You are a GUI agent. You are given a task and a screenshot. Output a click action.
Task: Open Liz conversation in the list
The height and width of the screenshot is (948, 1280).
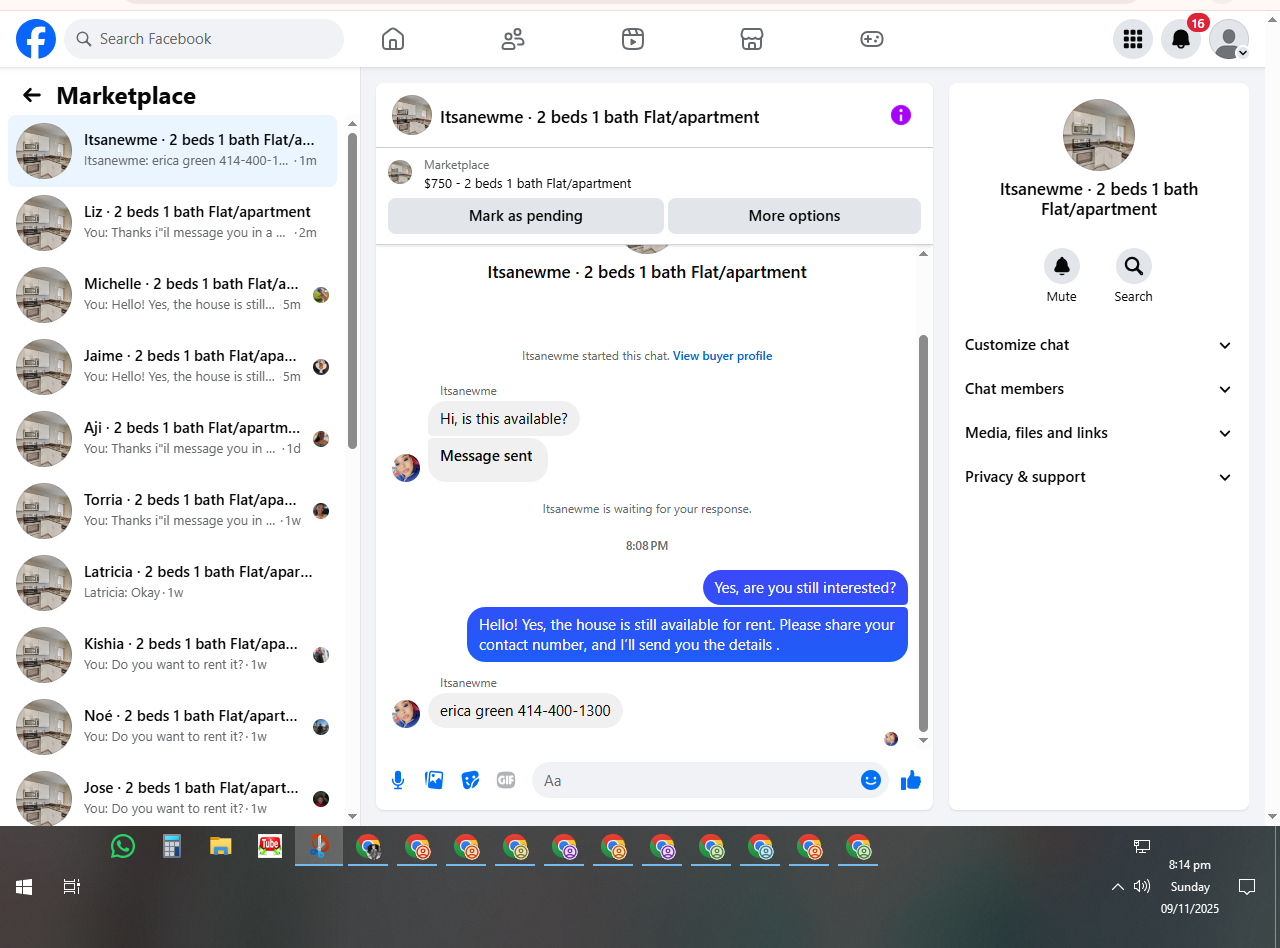pyautogui.click(x=172, y=223)
